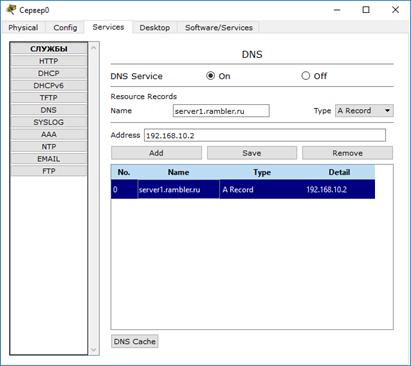Open the DNS Cache

(135, 341)
